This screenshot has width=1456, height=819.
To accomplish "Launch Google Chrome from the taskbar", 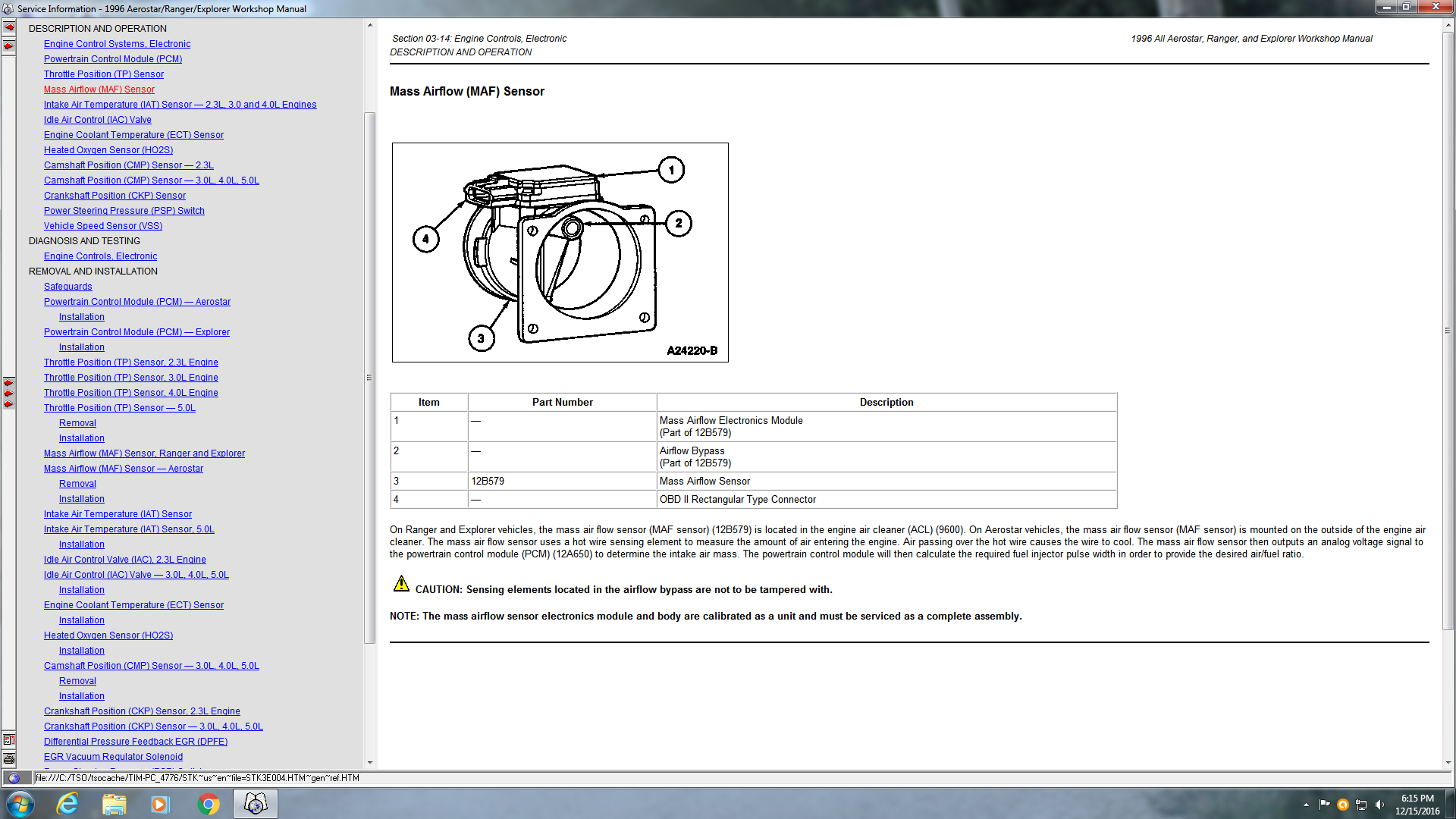I will tap(208, 804).
